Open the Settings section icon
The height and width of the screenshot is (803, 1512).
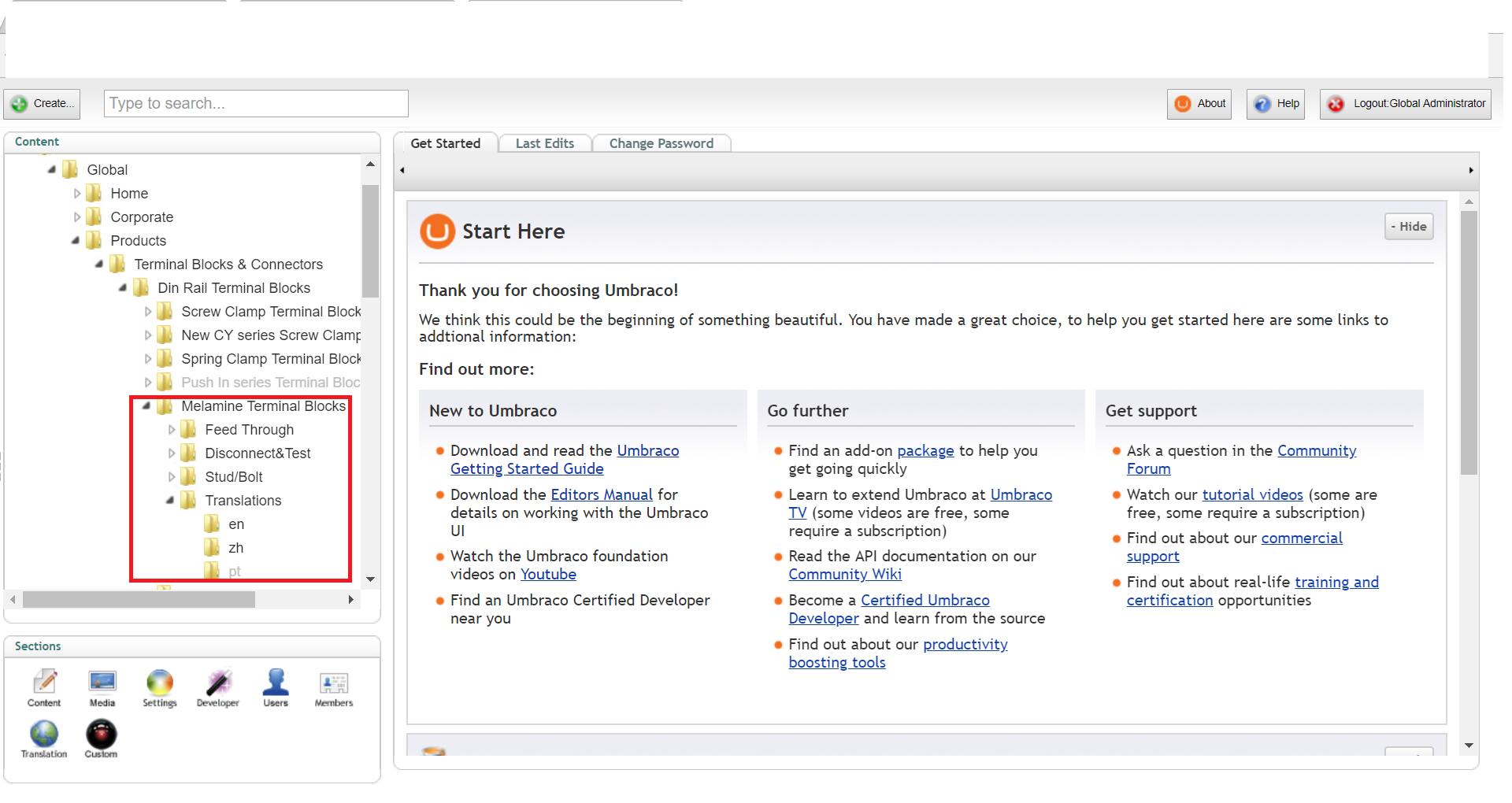click(x=159, y=687)
